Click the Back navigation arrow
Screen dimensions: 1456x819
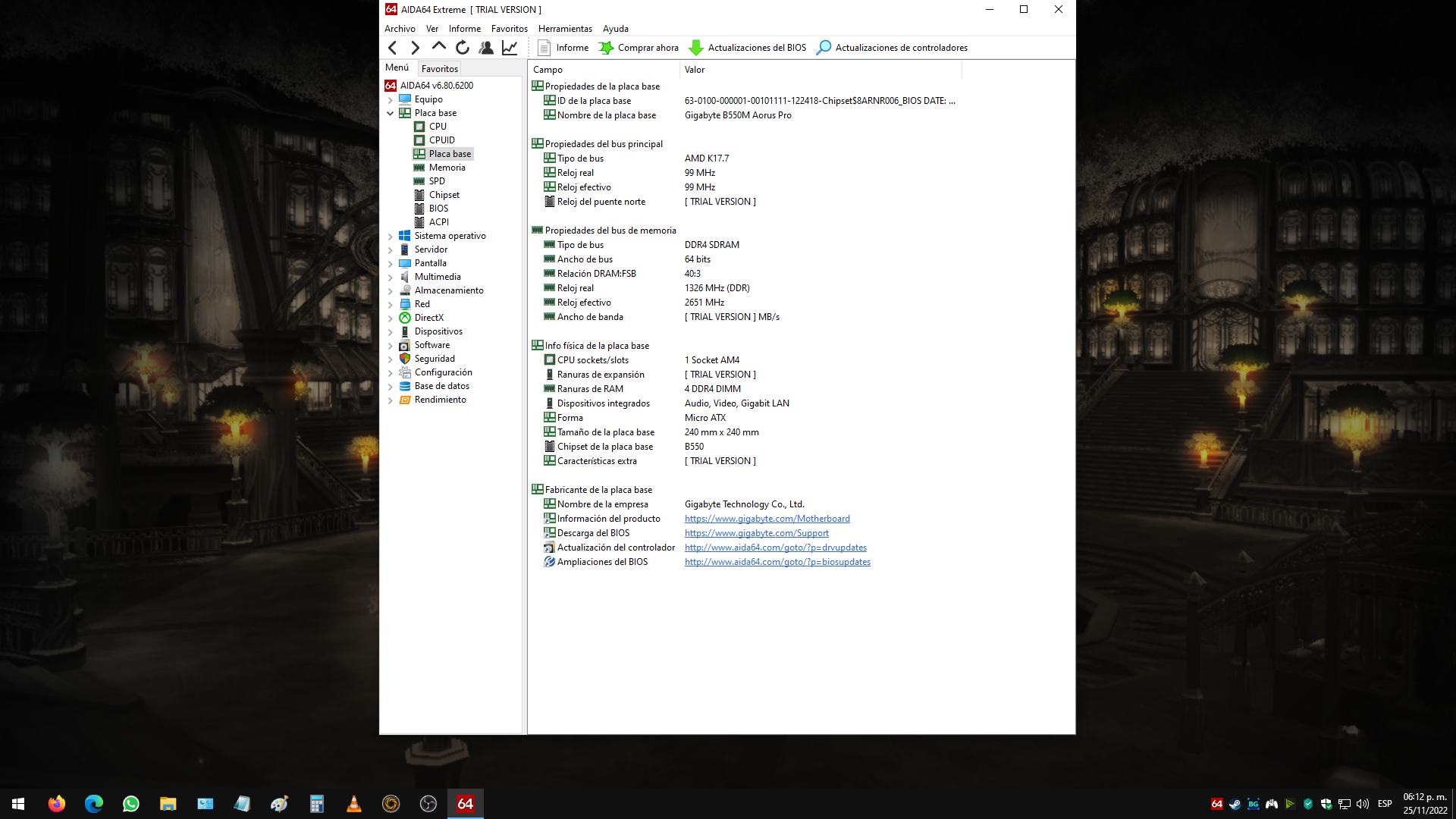click(x=393, y=48)
